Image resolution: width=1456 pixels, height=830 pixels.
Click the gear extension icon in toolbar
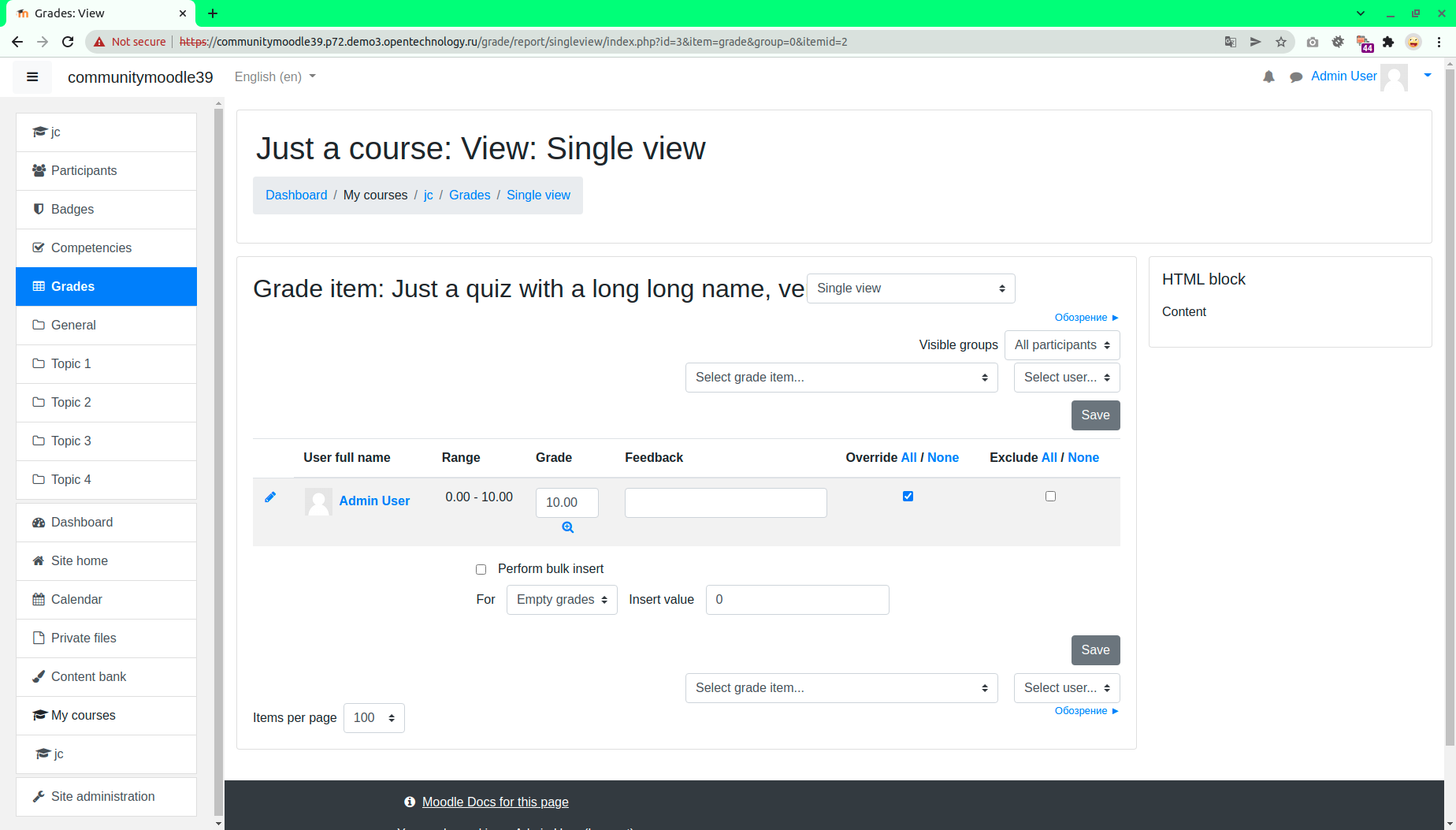tap(1338, 42)
